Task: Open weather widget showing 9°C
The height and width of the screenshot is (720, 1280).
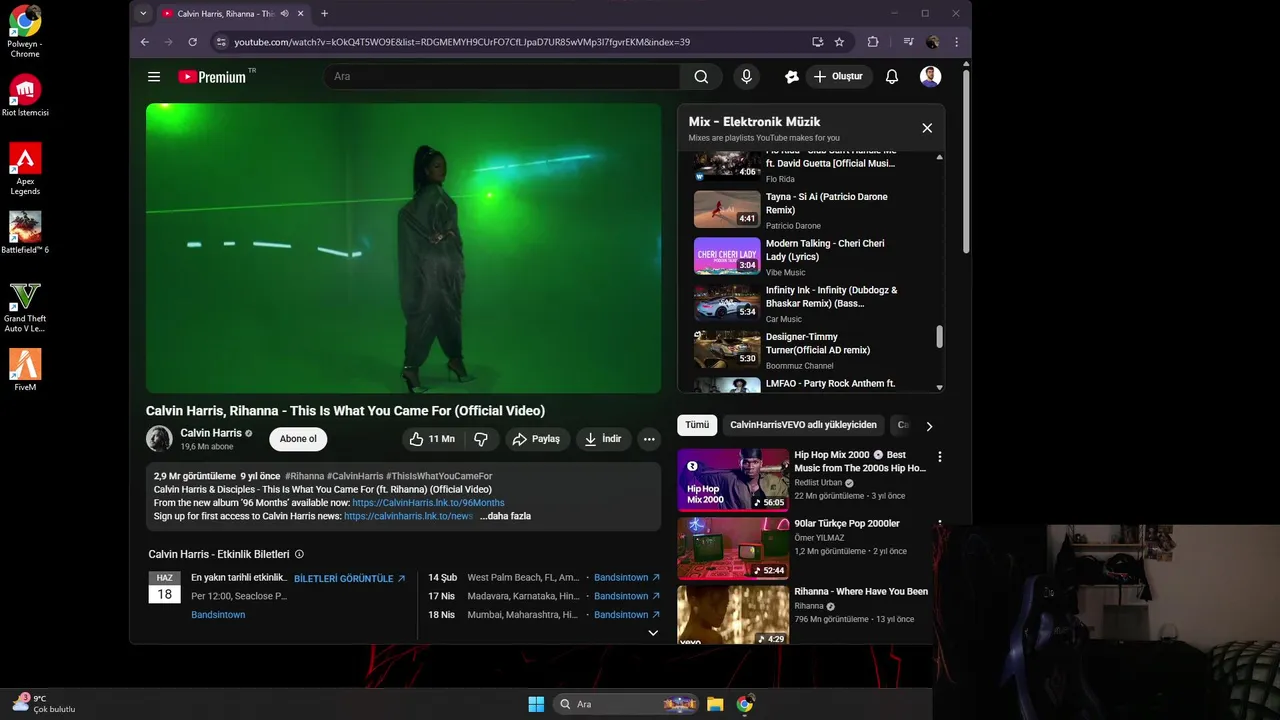Action: coord(43,704)
